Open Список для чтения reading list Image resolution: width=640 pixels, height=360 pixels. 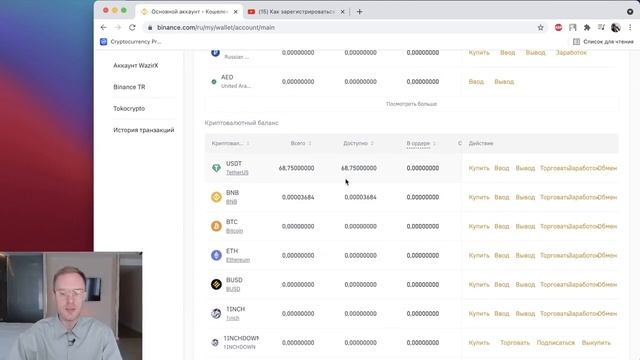point(603,42)
